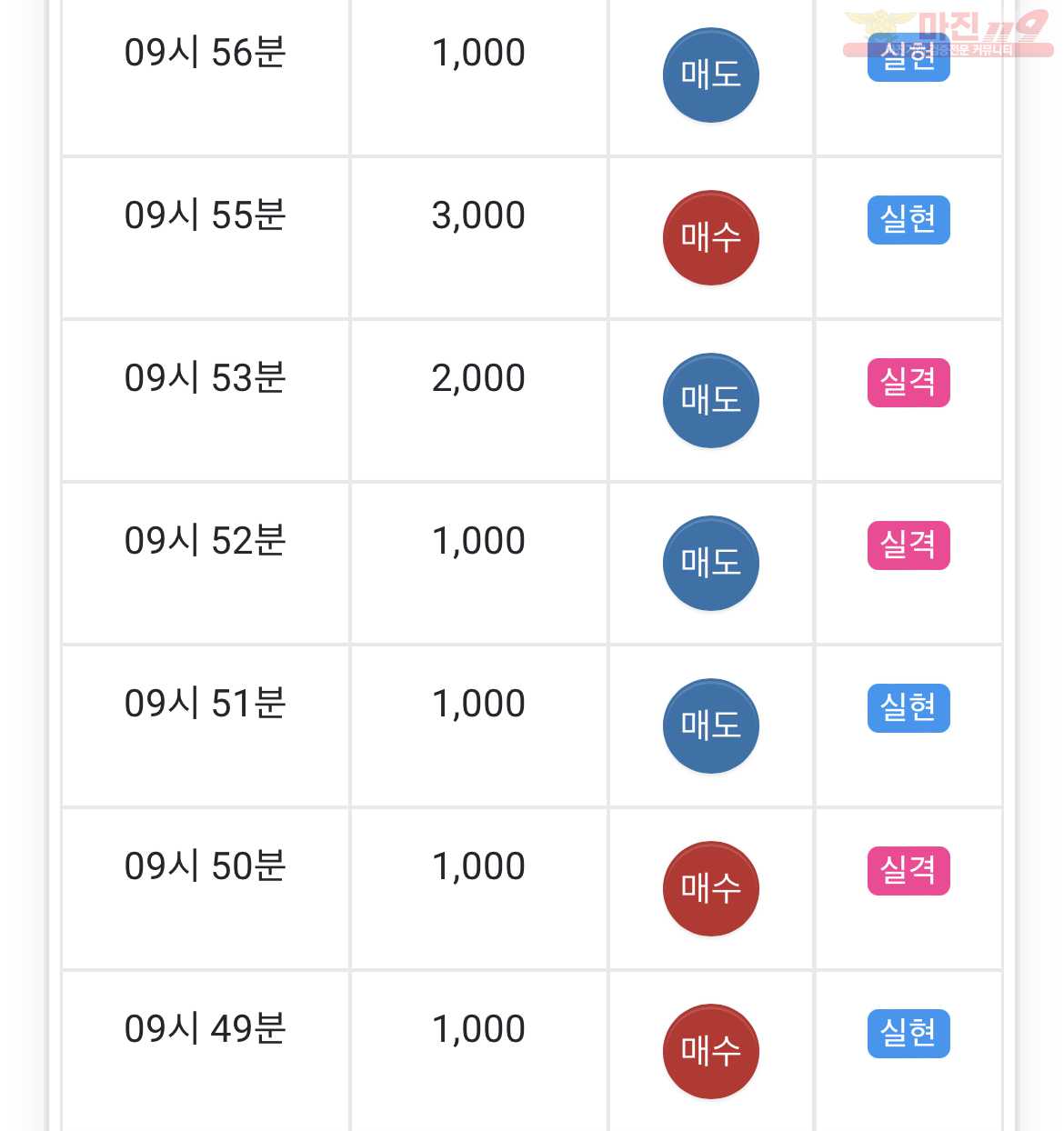The image size is (1064, 1131).
Task: Select the 매도 circle at 09시 51분
Action: pos(711,726)
